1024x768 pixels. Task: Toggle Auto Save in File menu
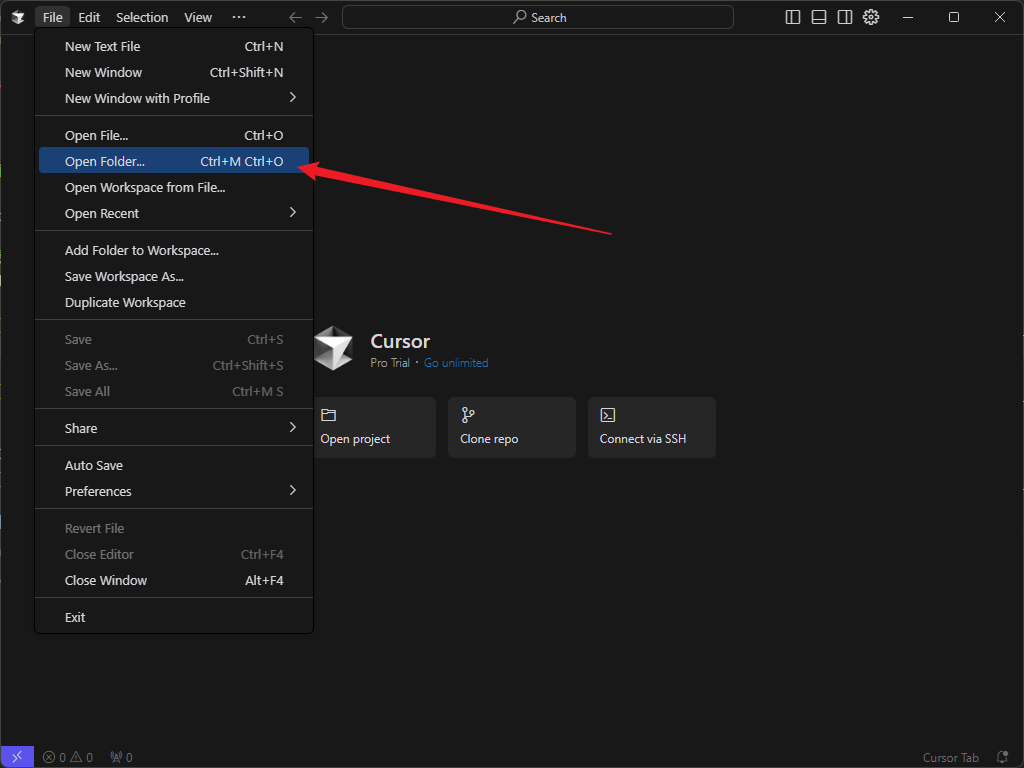pyautogui.click(x=174, y=465)
